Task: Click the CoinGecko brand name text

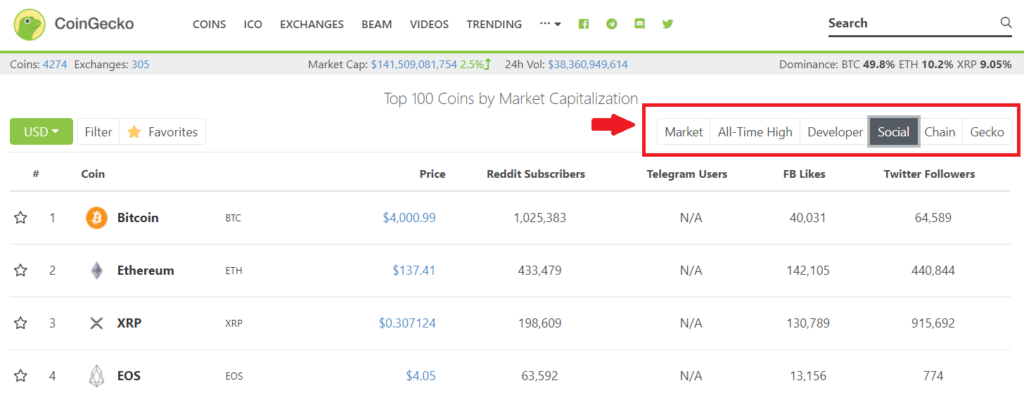Action: coord(94,24)
